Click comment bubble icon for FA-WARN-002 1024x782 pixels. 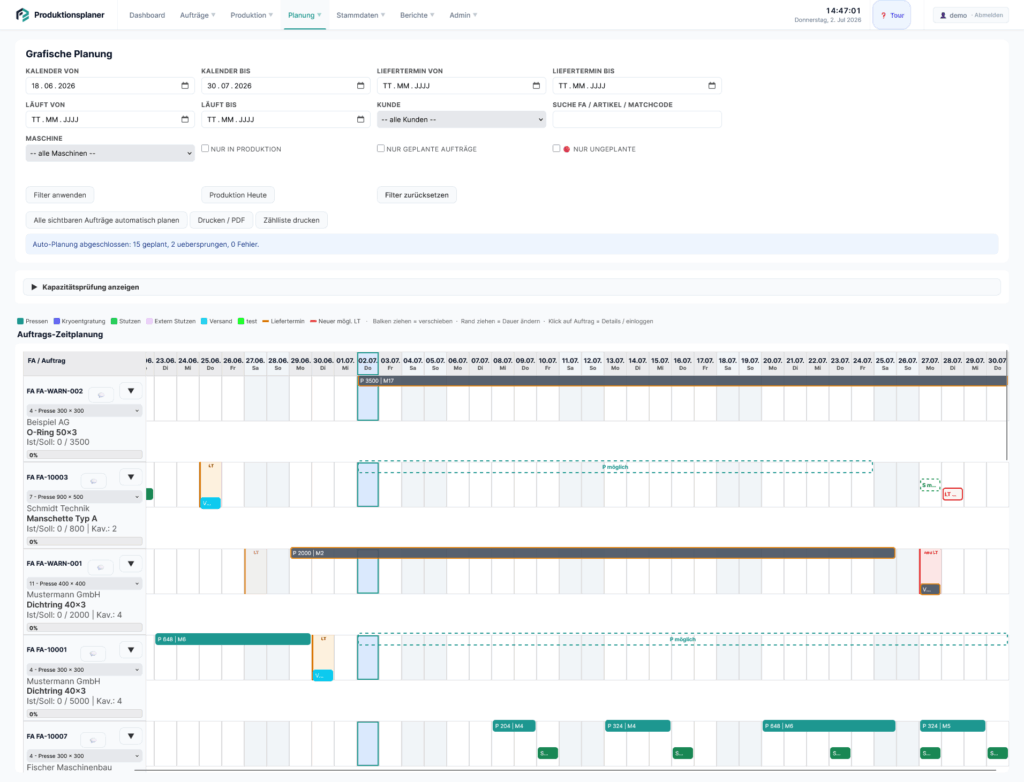click(101, 394)
